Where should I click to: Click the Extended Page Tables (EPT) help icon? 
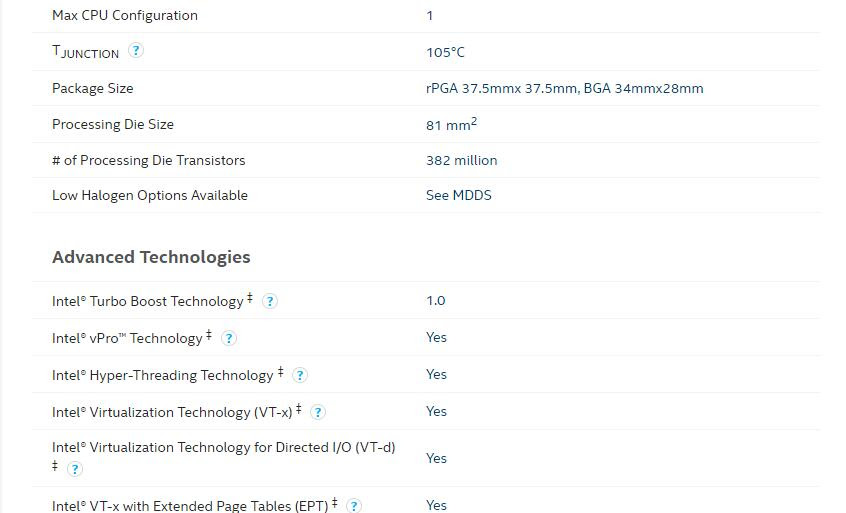tap(354, 506)
